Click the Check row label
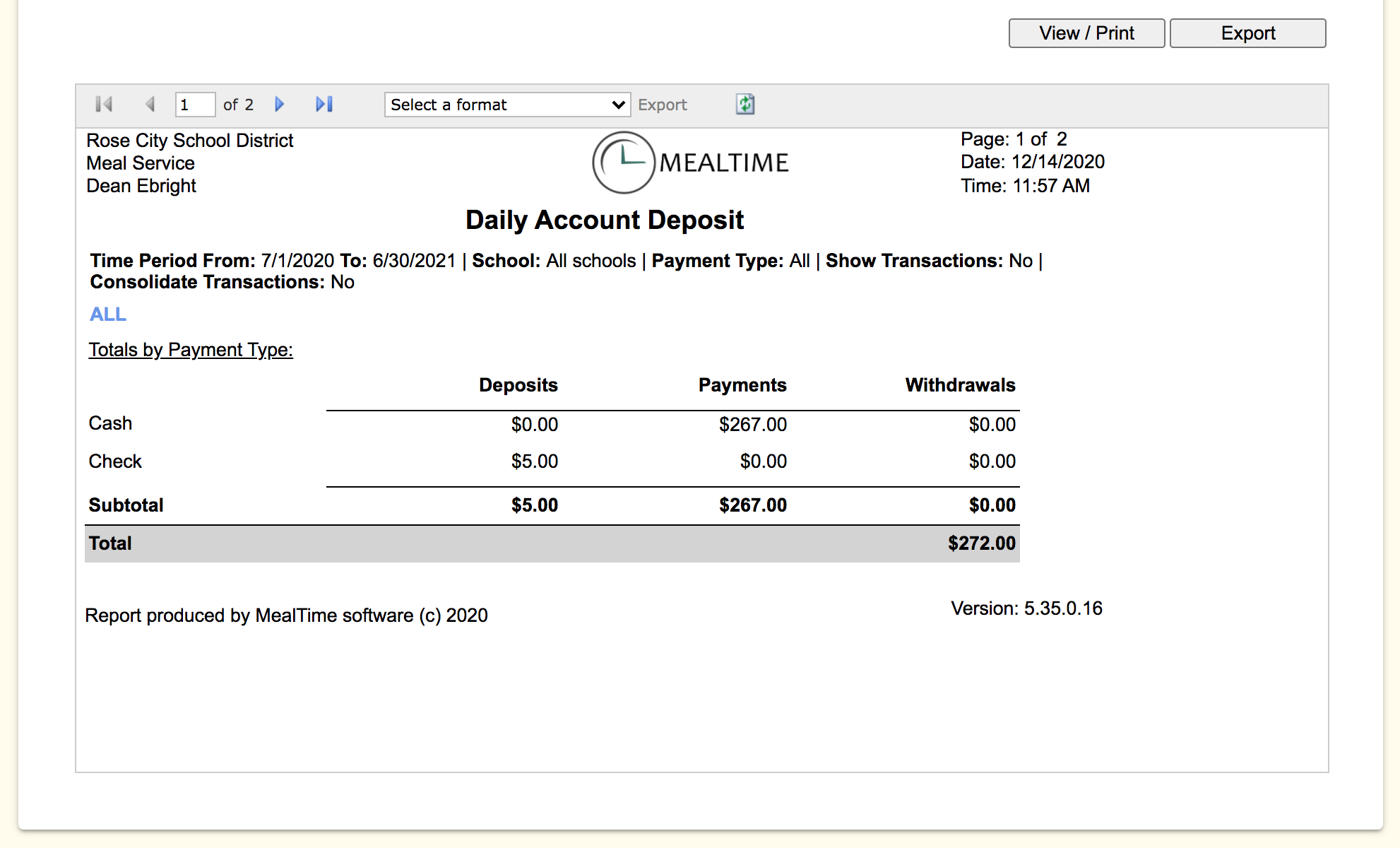Image resolution: width=1400 pixels, height=848 pixels. point(115,461)
